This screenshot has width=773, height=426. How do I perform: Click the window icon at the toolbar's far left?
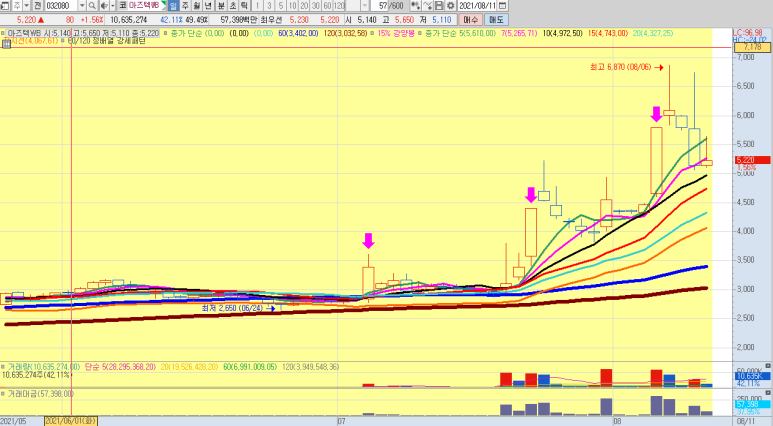[x=5, y=6]
